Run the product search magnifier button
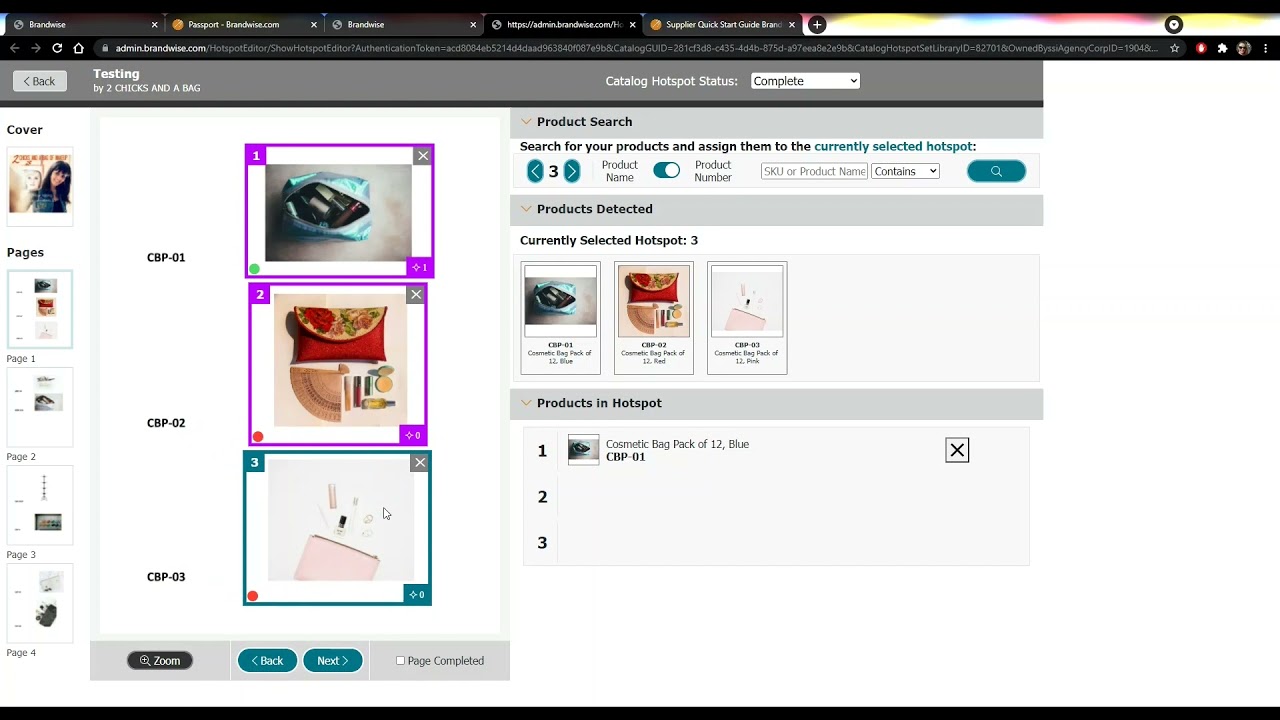The width and height of the screenshot is (1280, 720). (x=996, y=171)
